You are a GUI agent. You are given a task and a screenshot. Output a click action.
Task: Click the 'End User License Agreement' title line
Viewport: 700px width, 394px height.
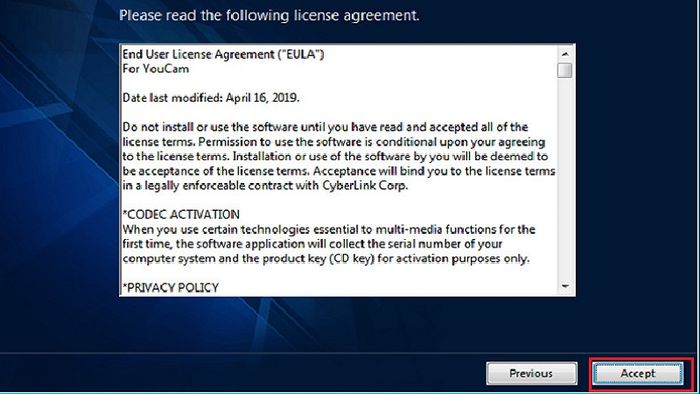(x=223, y=54)
